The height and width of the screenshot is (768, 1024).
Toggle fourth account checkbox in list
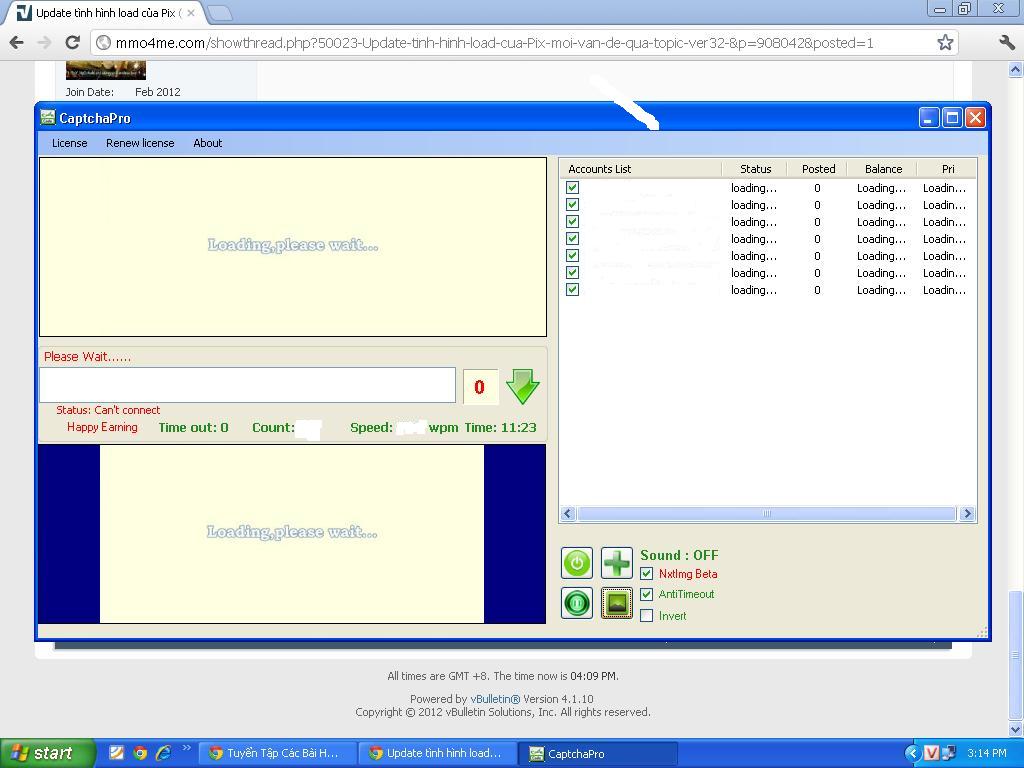(572, 238)
